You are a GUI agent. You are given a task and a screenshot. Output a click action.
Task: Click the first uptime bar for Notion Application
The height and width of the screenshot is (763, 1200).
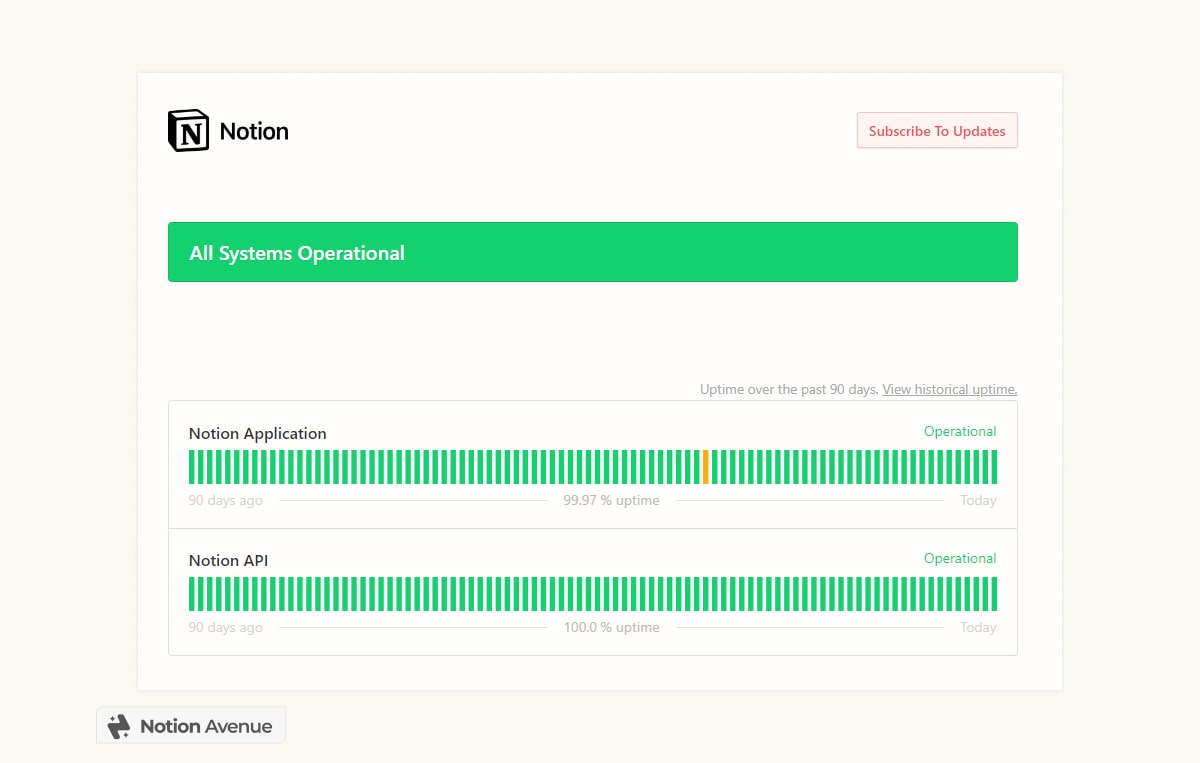[191, 466]
